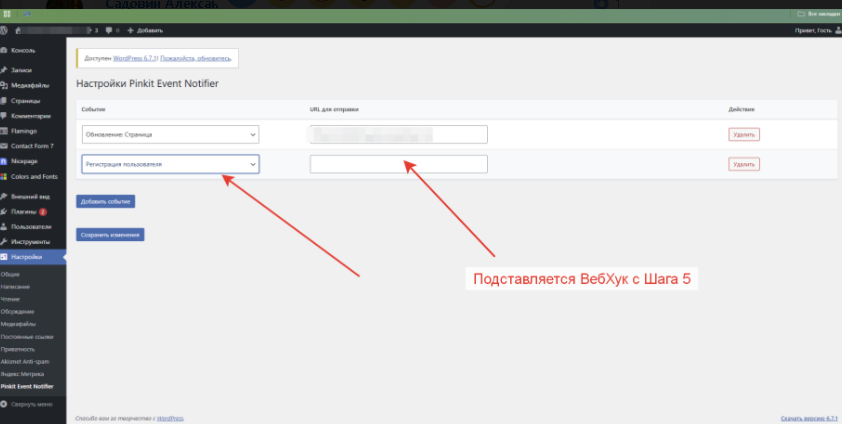Image resolution: width=842 pixels, height=424 pixels.
Task: Click the Записи pin icon
Action: [x=4, y=70]
